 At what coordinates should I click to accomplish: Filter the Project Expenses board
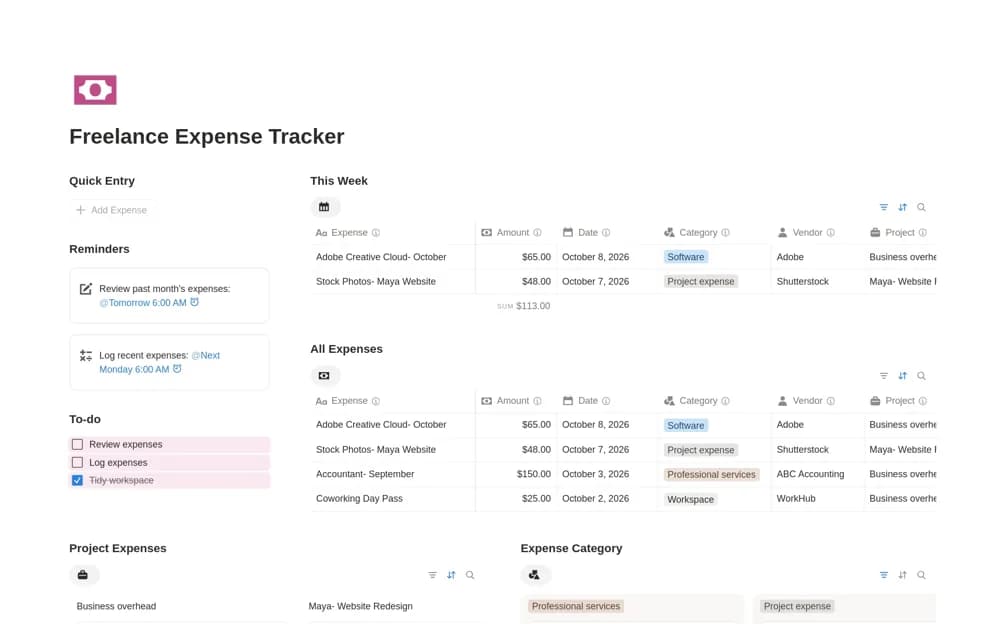[x=432, y=575]
